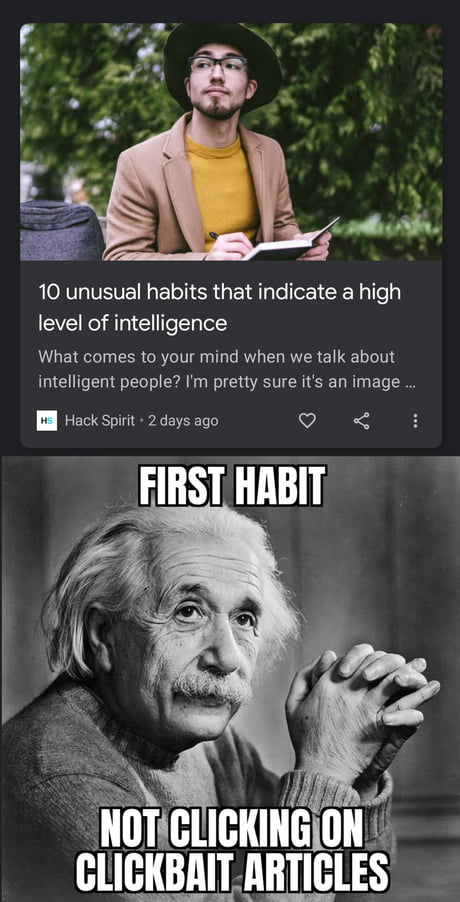460x902 pixels.
Task: Open the article photo of the man writing
Action: [231, 142]
